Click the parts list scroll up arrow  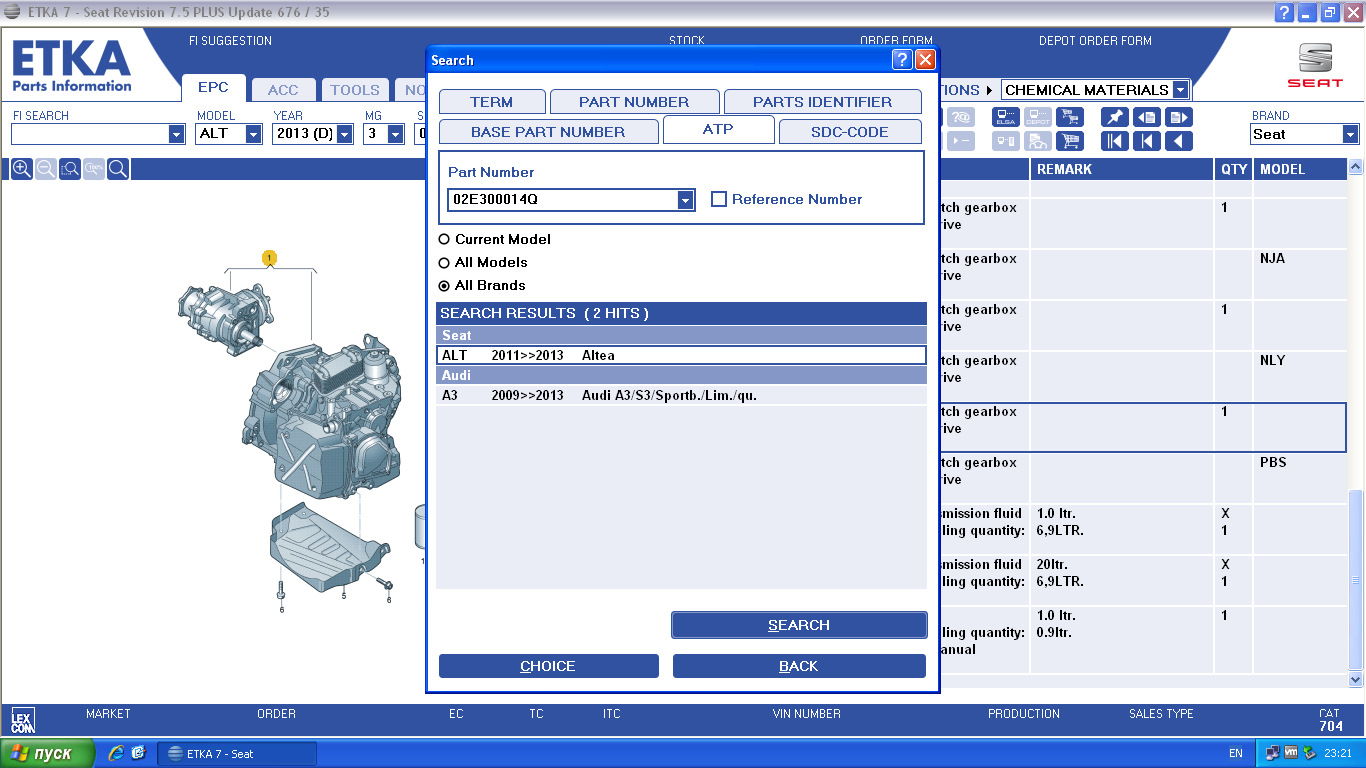click(x=1356, y=167)
